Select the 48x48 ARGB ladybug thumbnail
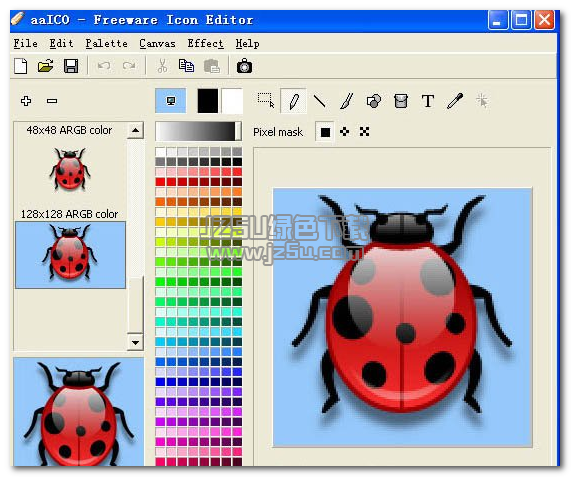571x477 pixels. [70, 169]
